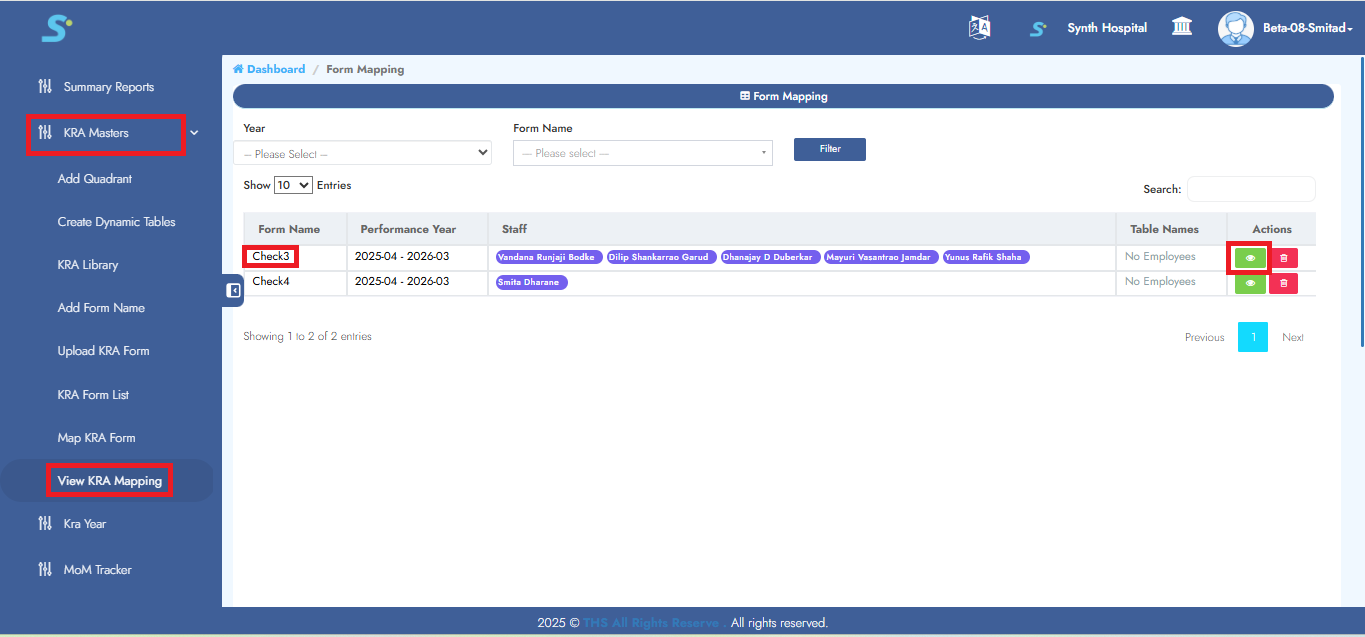
Task: Click the home icon in the Dashboard breadcrumb
Action: click(238, 69)
